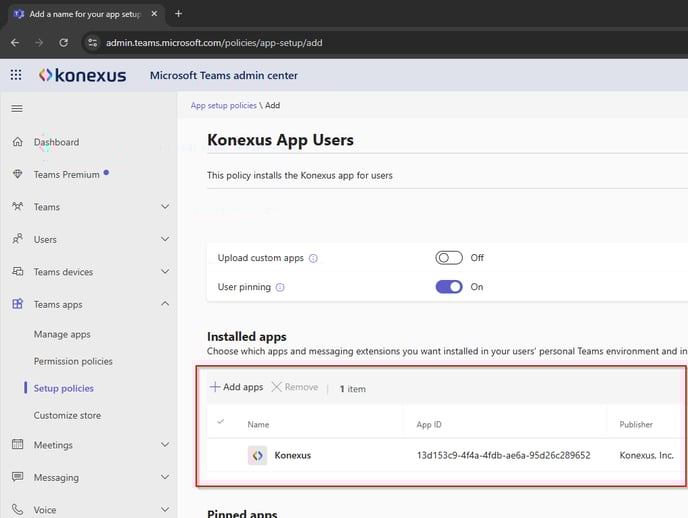
Task: Click the Microsoft Teams admin center title
Action: [x=224, y=75]
